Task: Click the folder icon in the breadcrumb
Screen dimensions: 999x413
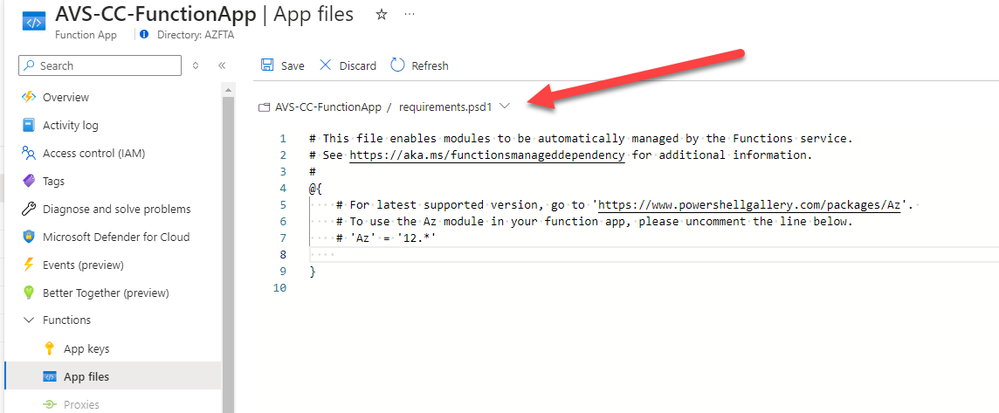Action: [264, 107]
